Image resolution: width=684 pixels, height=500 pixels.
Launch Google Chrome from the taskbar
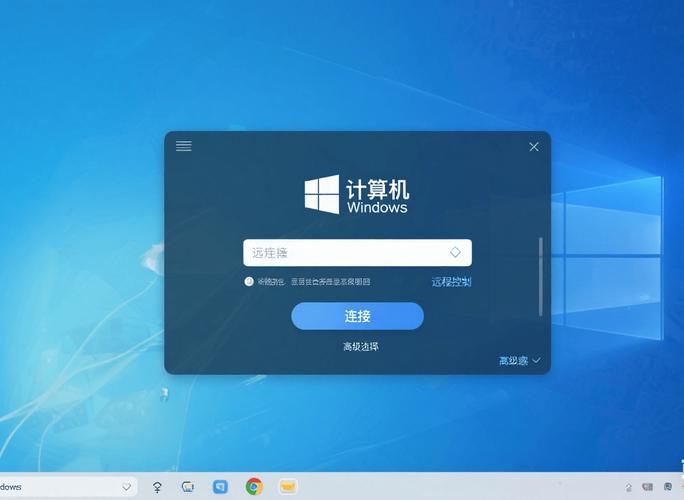click(x=254, y=486)
